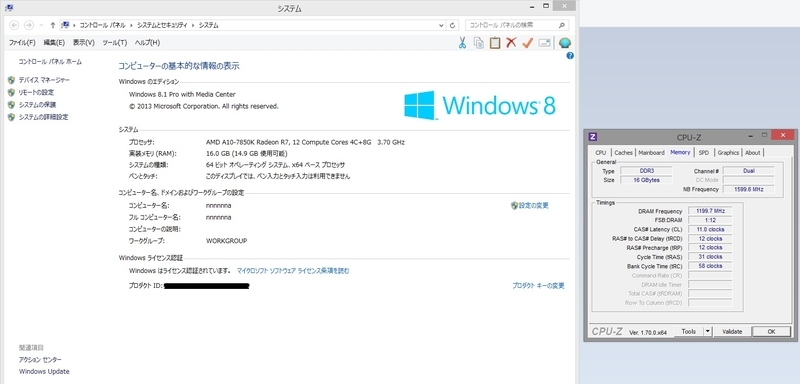Viewport: 800px width, 384px height.
Task: Open デバイス マネージャー link
Action: pyautogui.click(x=44, y=80)
